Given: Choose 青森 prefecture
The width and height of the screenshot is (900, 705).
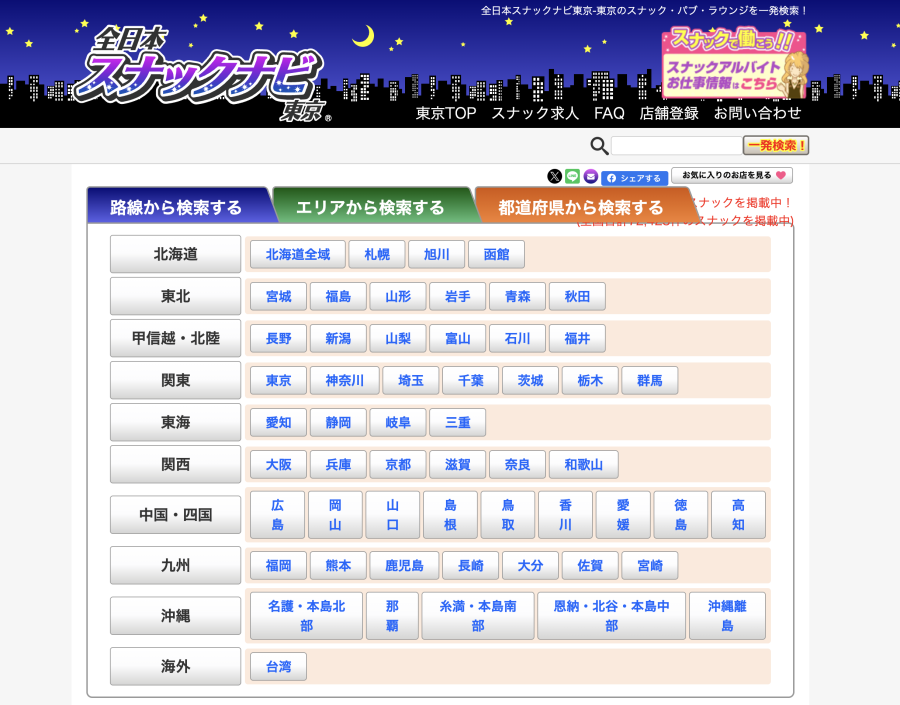Looking at the screenshot, I should 517,296.
